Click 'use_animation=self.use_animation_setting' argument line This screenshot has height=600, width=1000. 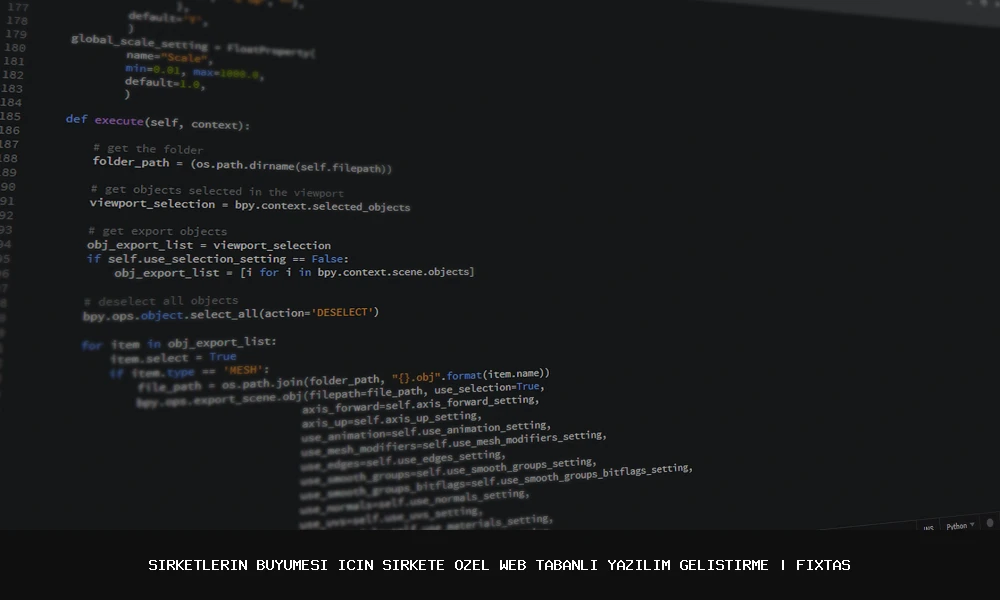(425, 432)
